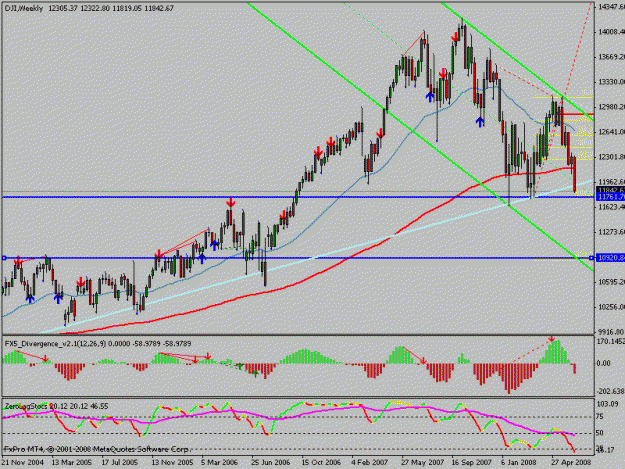Select the Fibonacci "50.0" level label

585,142
